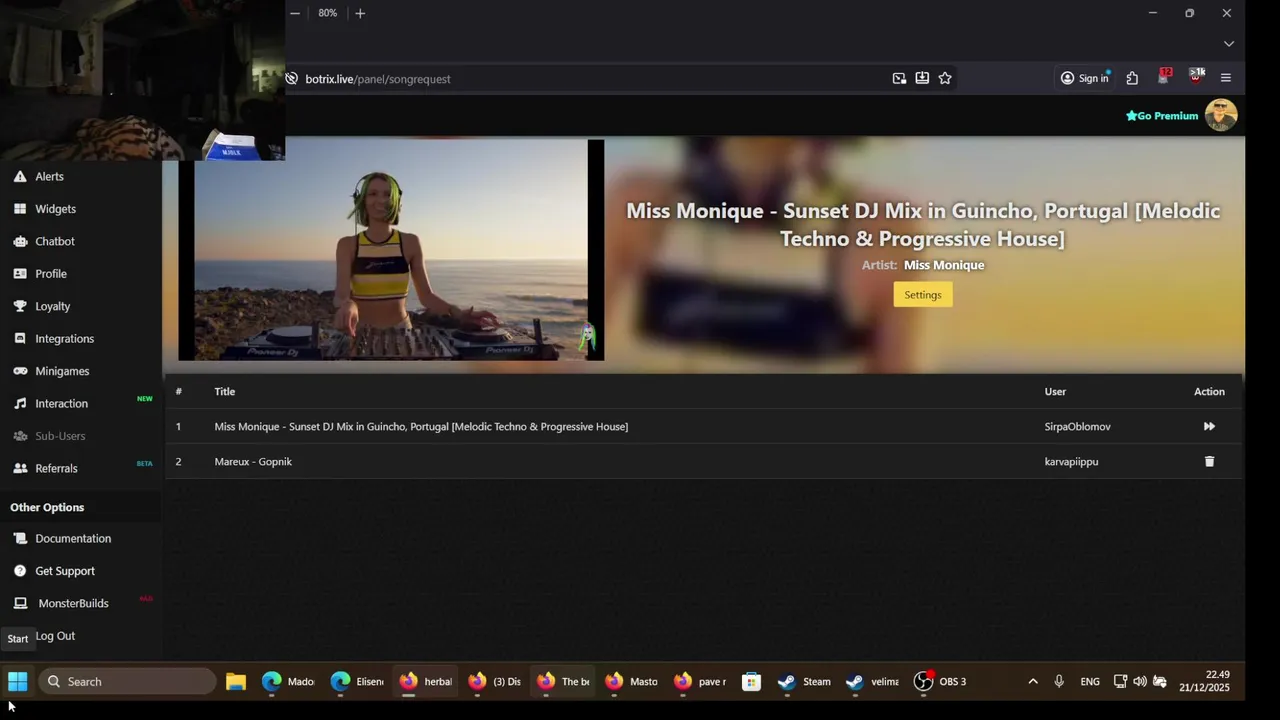Viewport: 1280px width, 720px height.
Task: Click the 1k-badged extension icon in the toolbar
Action: coord(1196,77)
